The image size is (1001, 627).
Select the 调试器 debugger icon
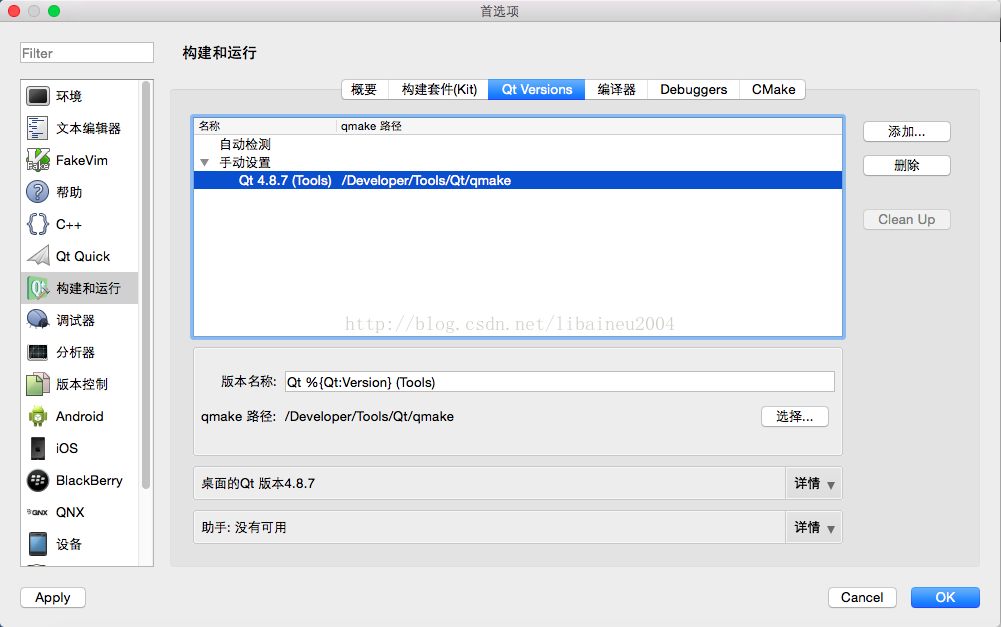(38, 320)
